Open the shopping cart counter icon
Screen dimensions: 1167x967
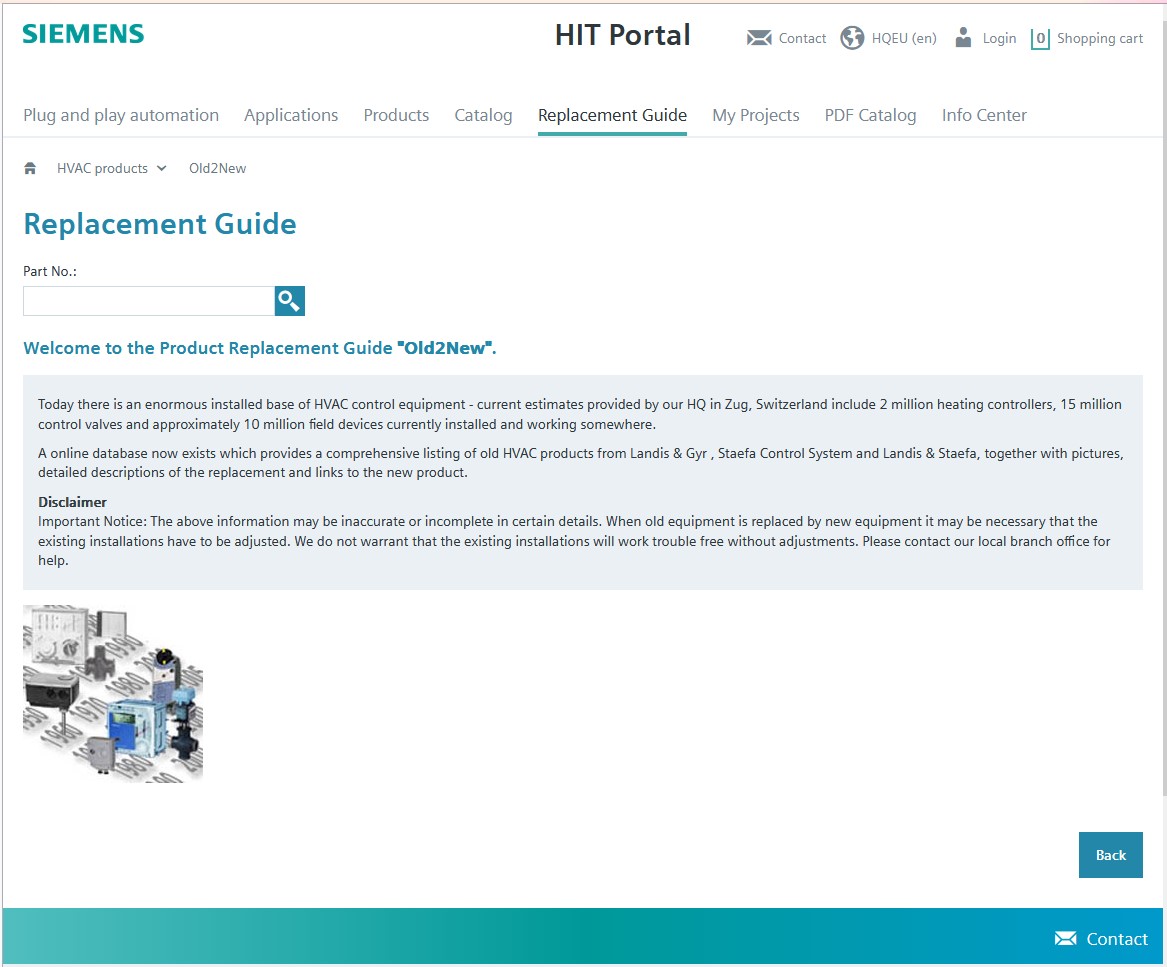pos(1040,39)
